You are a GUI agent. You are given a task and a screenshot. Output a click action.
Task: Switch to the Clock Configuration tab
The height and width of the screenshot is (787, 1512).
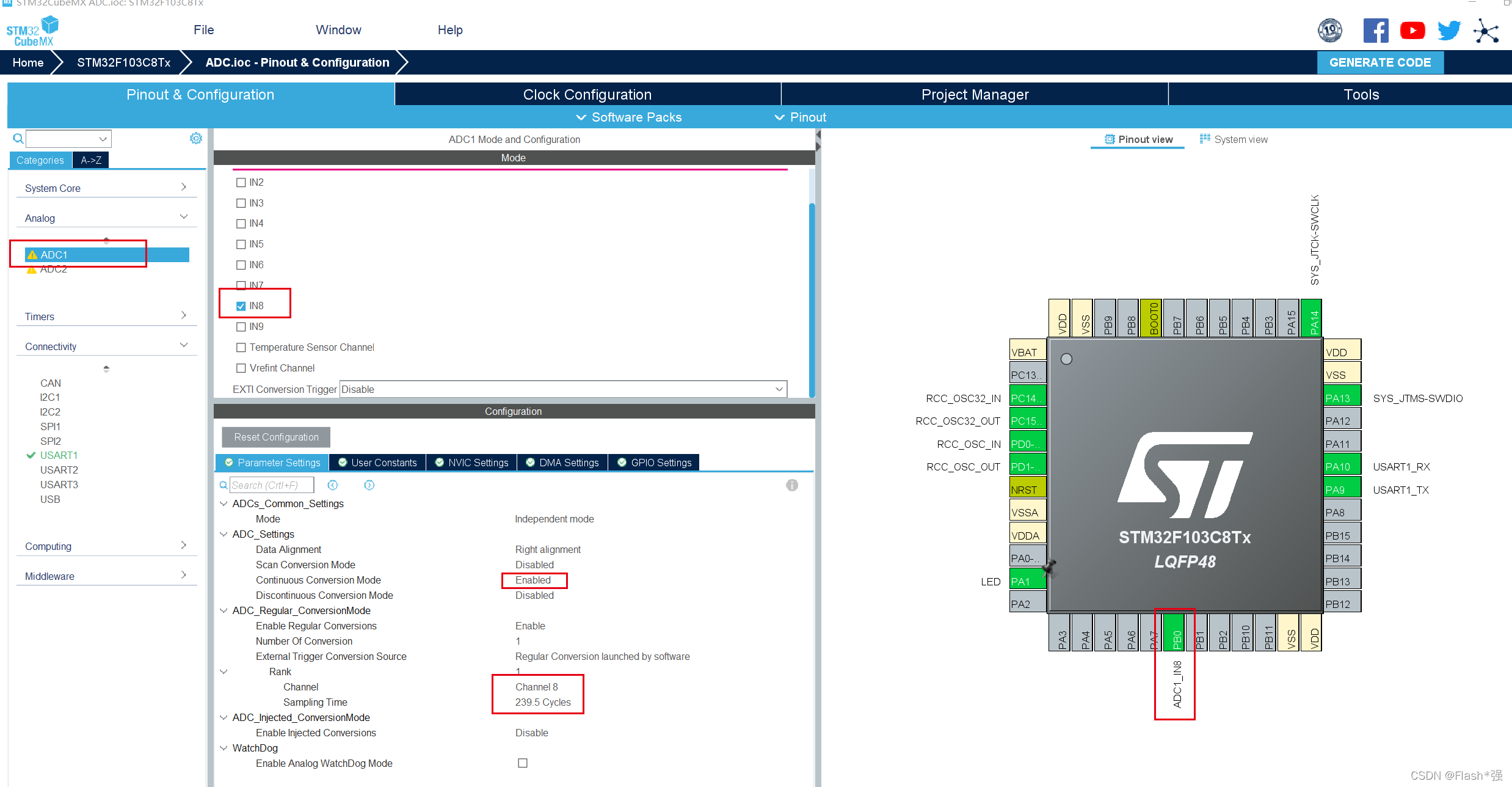point(587,95)
